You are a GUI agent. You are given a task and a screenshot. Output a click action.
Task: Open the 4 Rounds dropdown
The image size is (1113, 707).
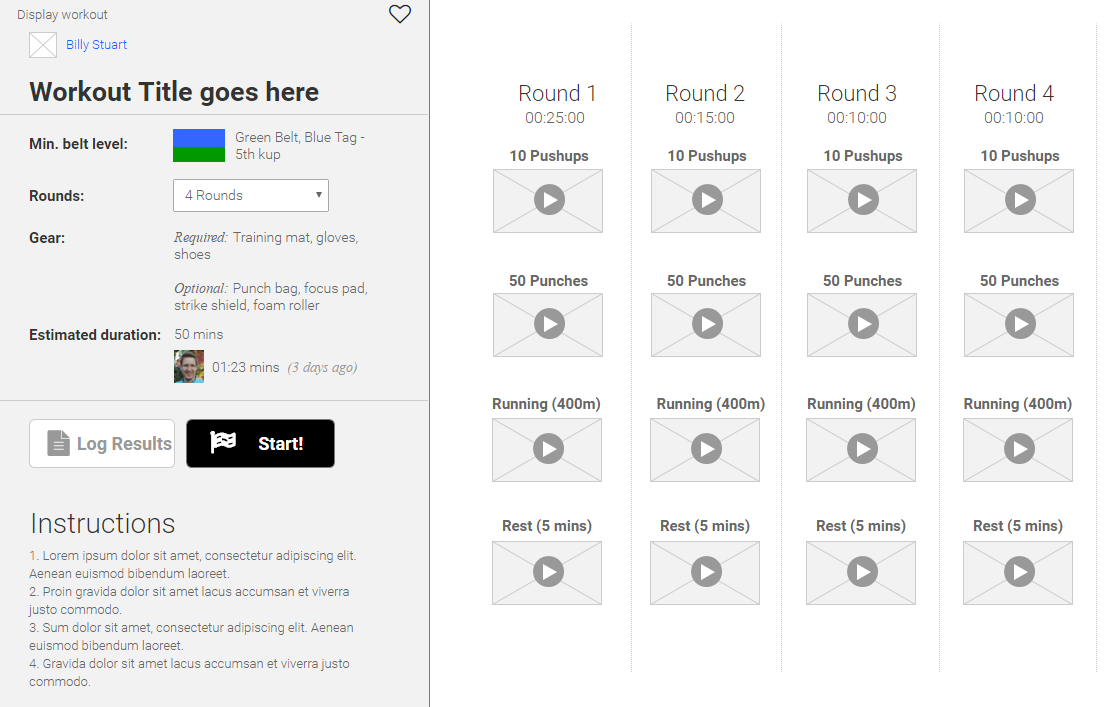pos(251,196)
